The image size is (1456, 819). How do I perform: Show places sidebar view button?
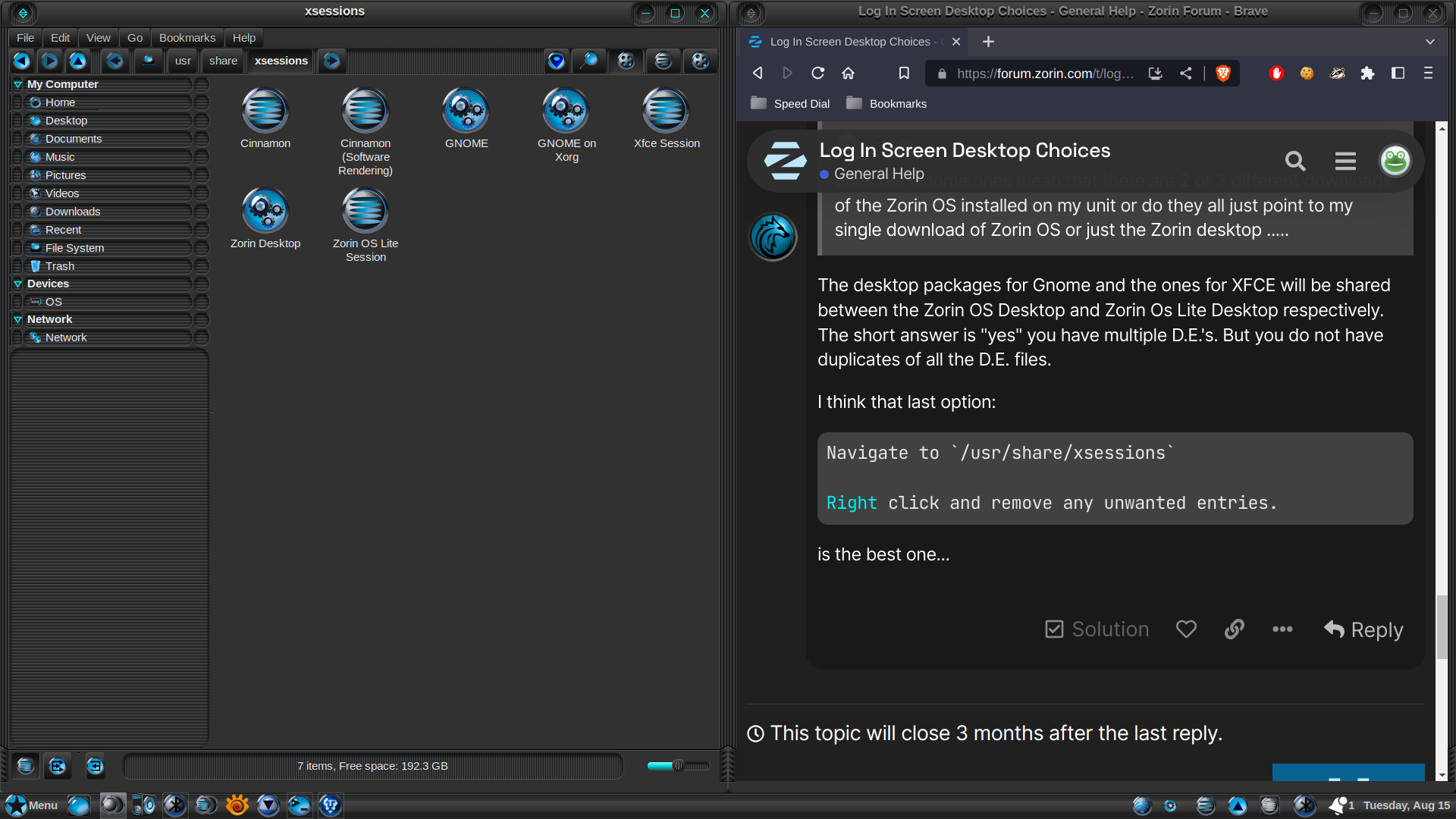point(25,766)
